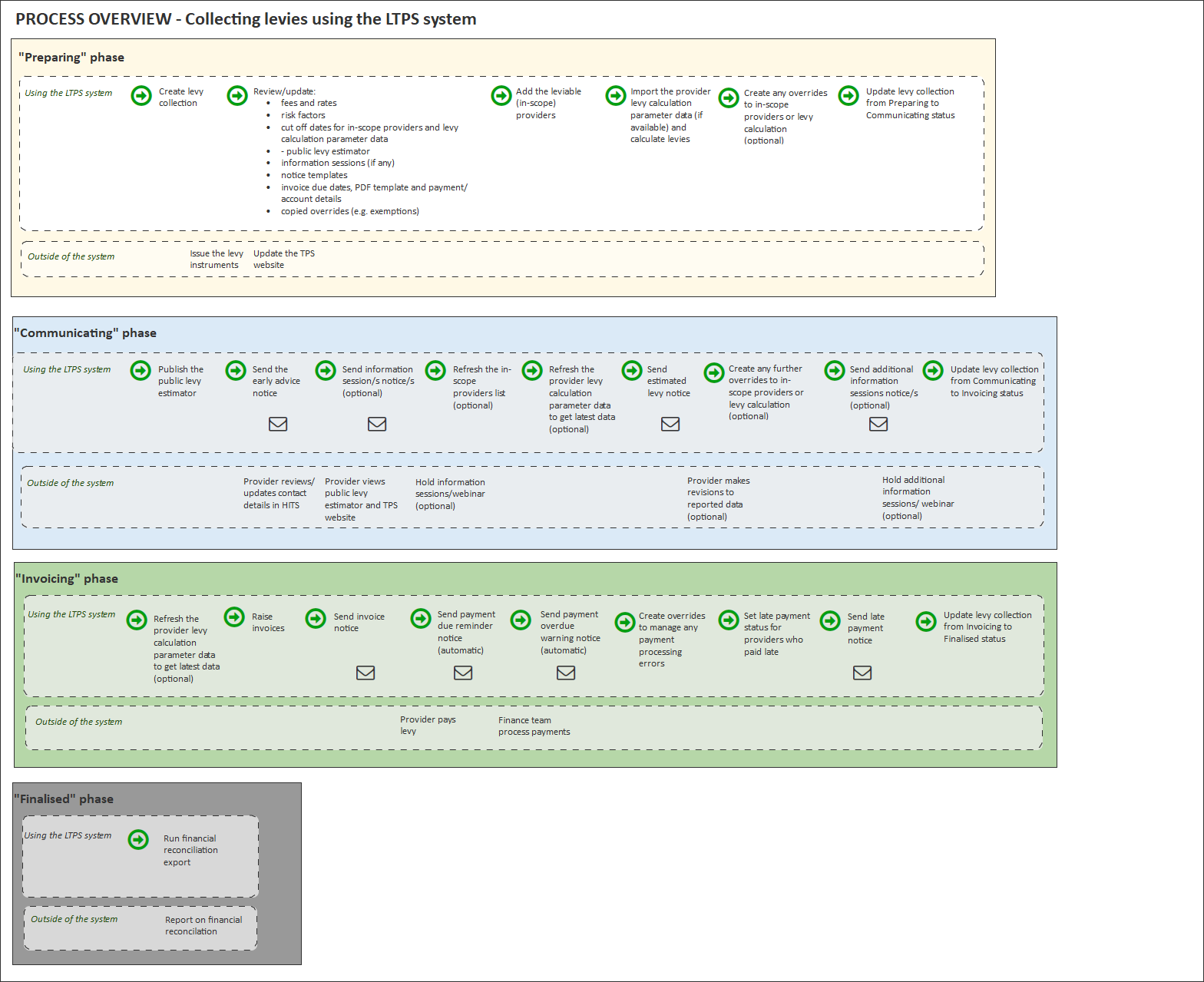Click arrow icon beside Communicating phase Refresh provider levy calculation
This screenshot has height=982, width=1204.
click(532, 371)
